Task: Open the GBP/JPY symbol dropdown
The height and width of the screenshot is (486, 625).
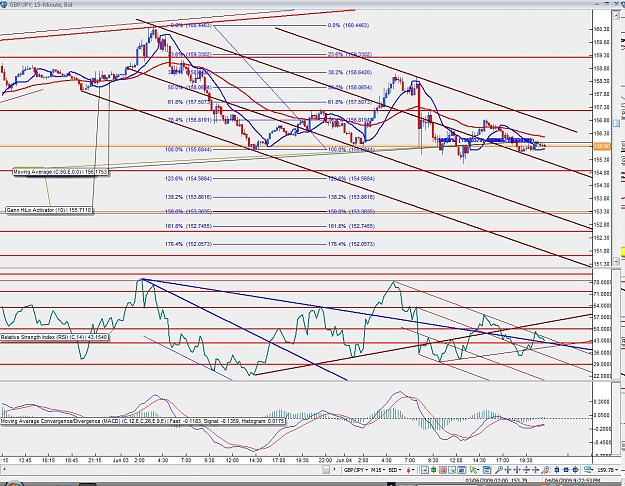Action: (356, 470)
